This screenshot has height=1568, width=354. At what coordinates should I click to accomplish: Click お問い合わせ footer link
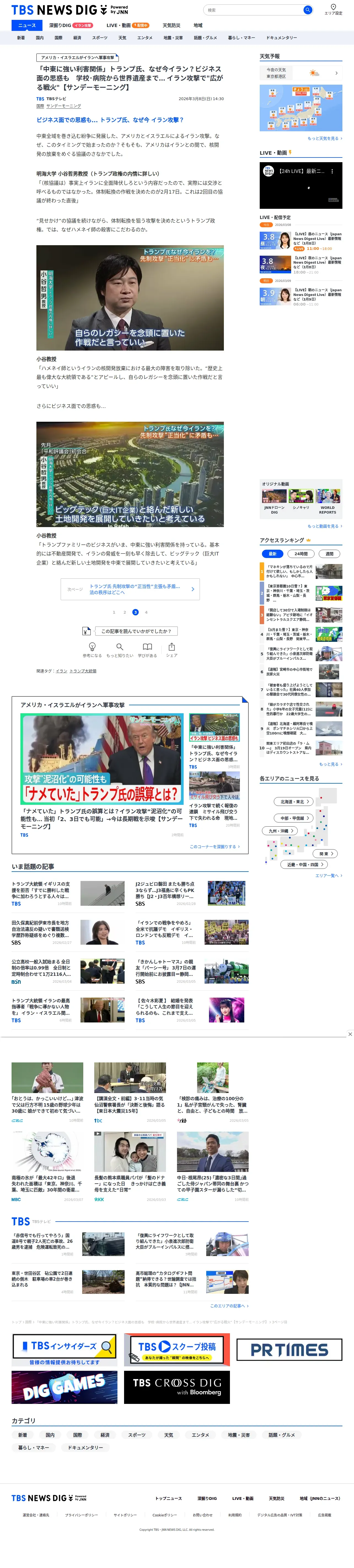[203, 1515]
